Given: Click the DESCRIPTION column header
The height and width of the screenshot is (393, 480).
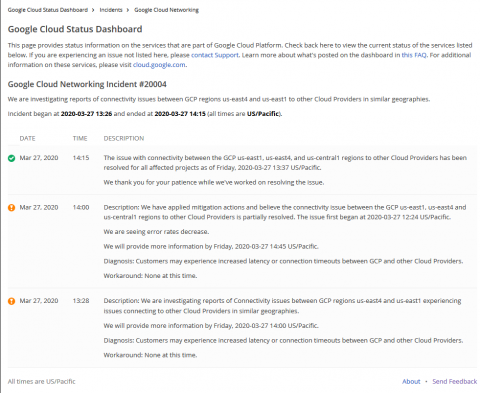Looking at the screenshot, I should (124, 138).
